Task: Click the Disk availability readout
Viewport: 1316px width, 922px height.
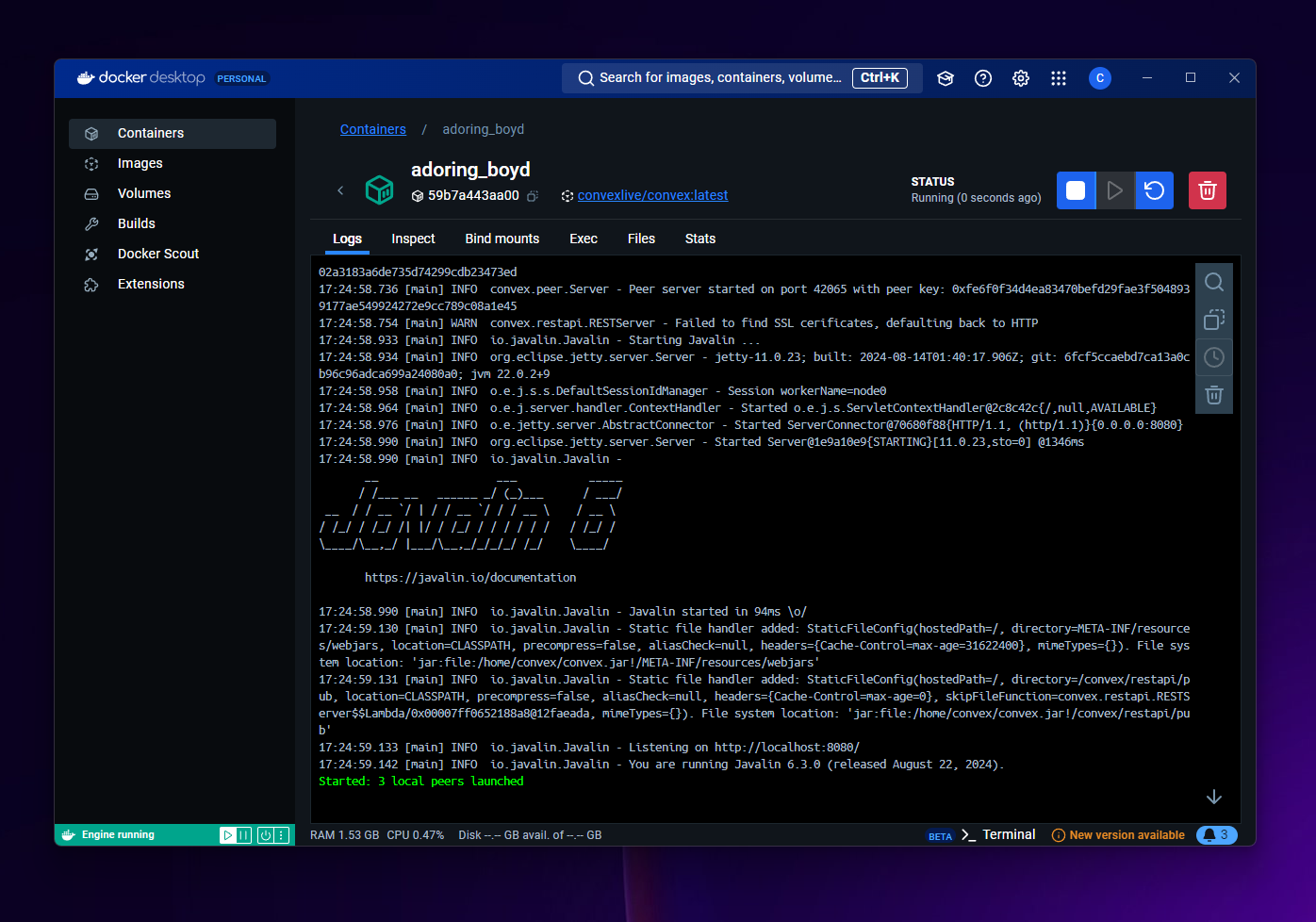Action: pyautogui.click(x=530, y=835)
